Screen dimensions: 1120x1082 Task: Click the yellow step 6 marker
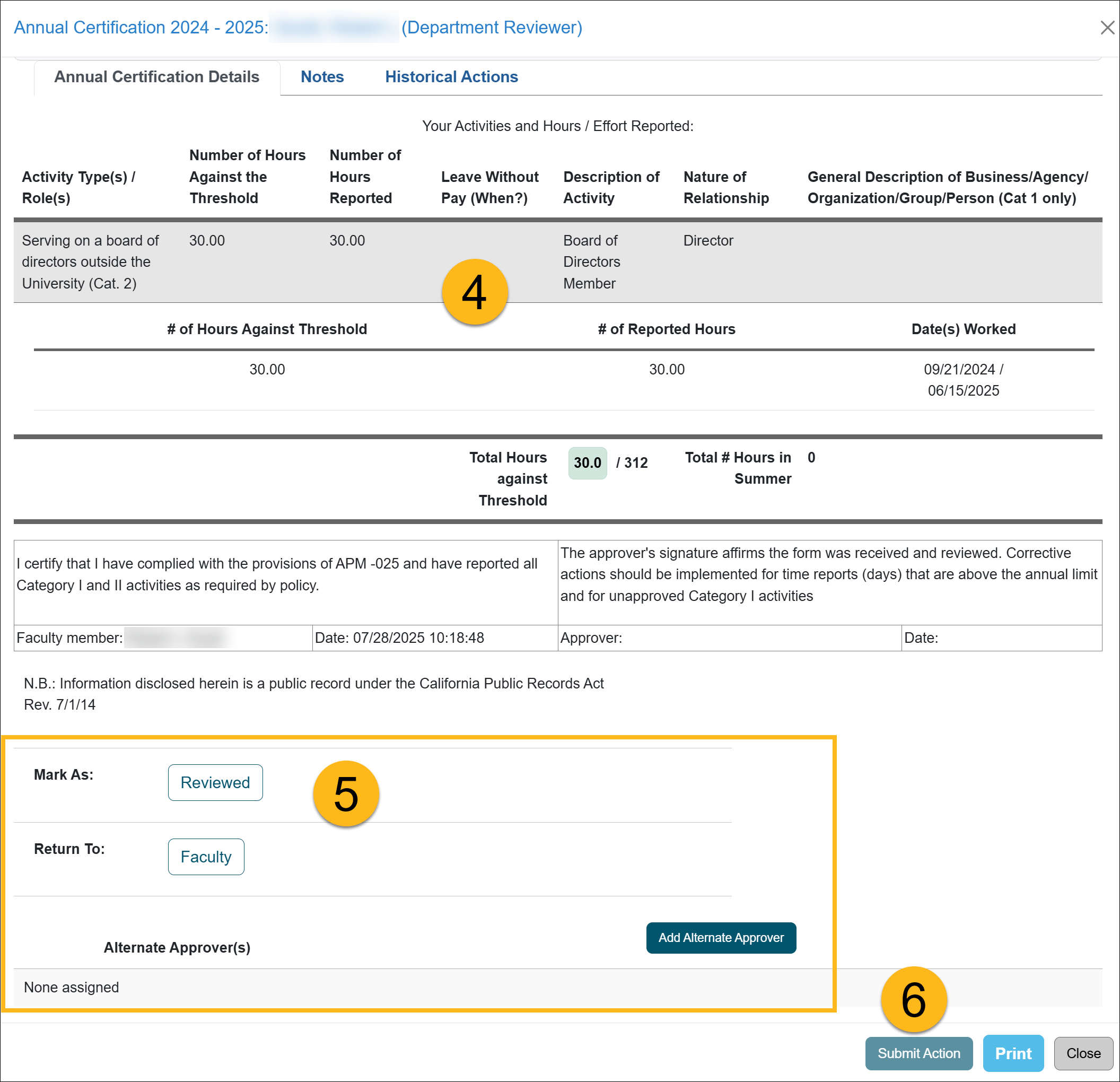pos(913,999)
